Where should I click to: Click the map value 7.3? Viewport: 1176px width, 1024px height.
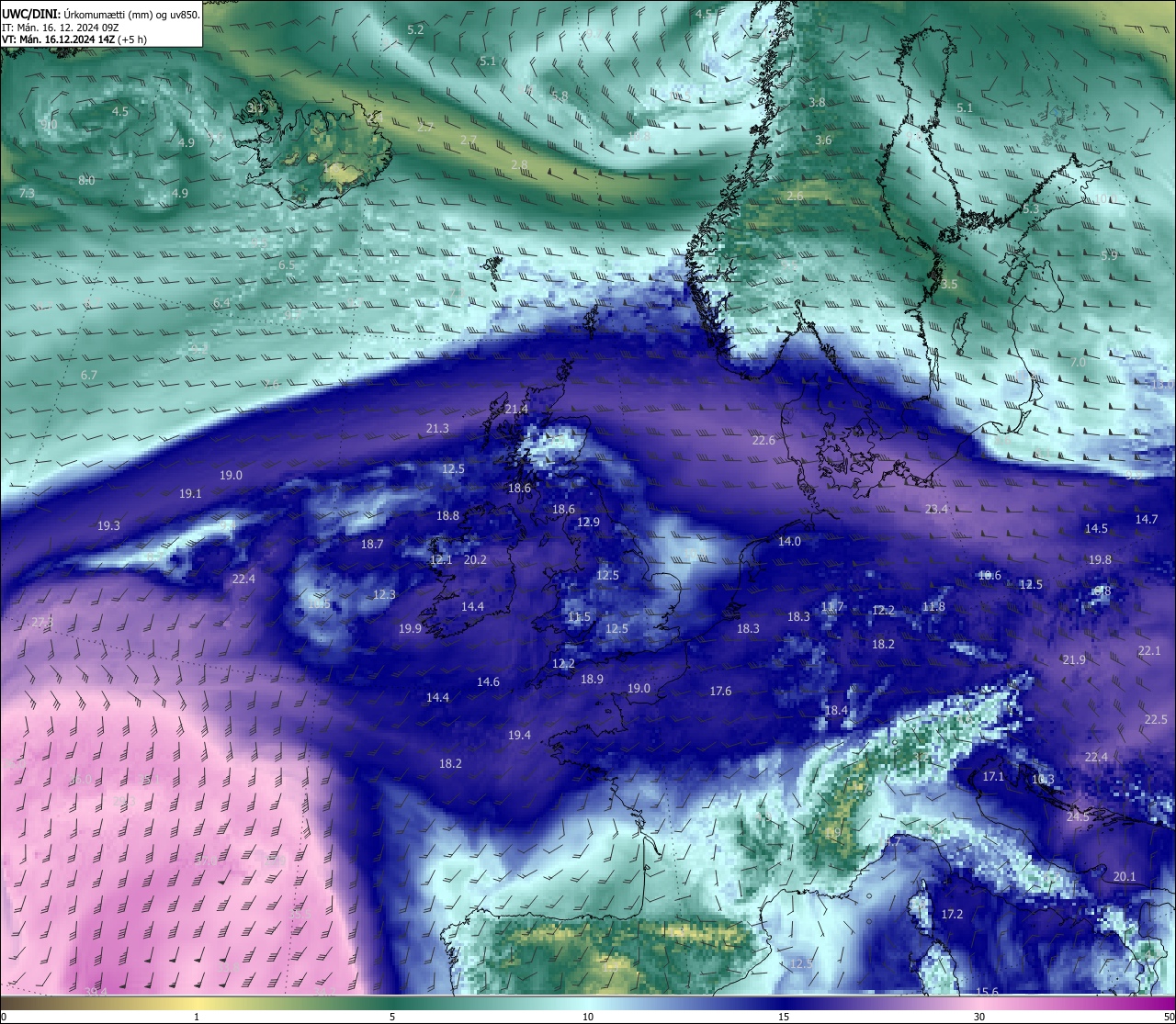click(x=27, y=193)
